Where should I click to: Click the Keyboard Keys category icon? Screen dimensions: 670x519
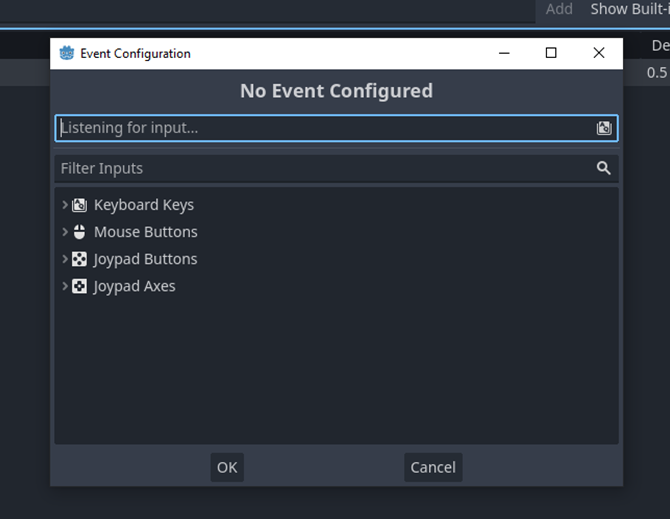point(80,205)
